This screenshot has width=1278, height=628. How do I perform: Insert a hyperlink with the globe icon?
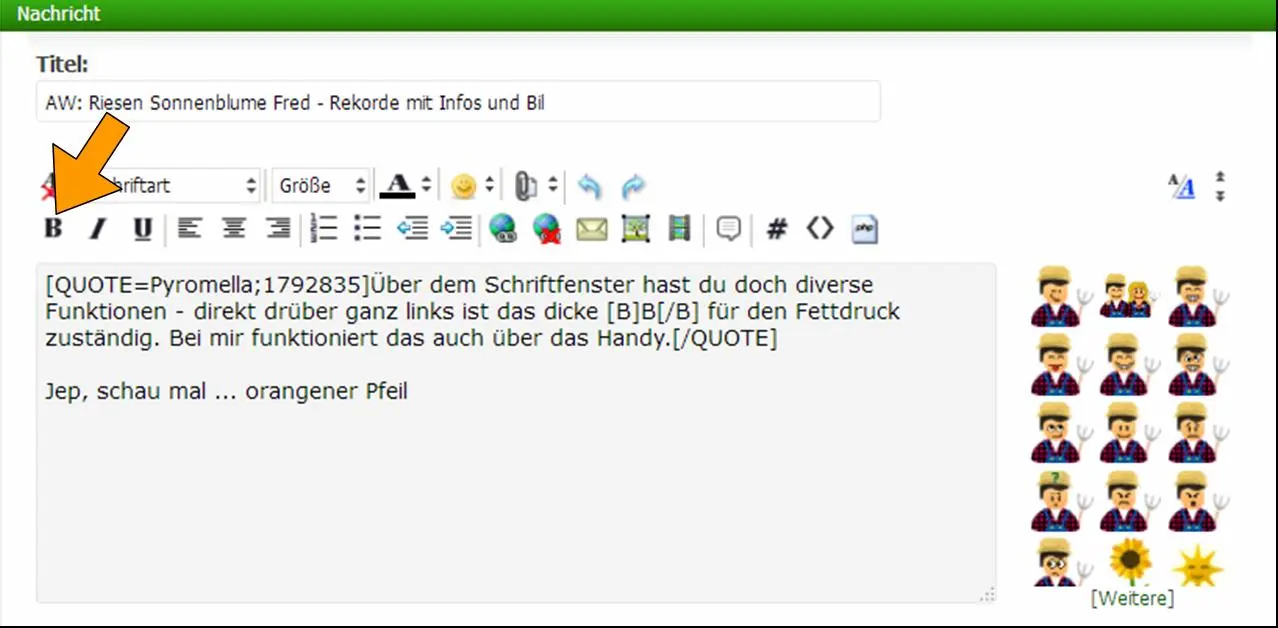coord(501,229)
